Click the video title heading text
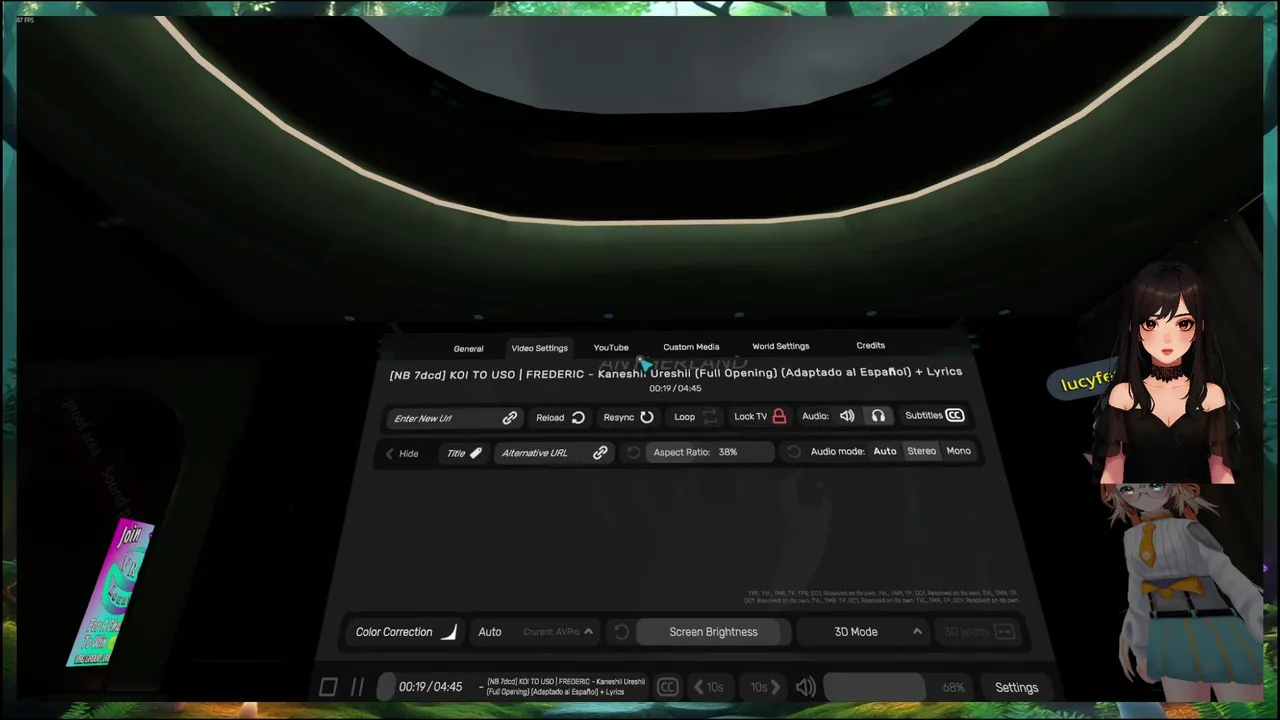 pyautogui.click(x=676, y=373)
